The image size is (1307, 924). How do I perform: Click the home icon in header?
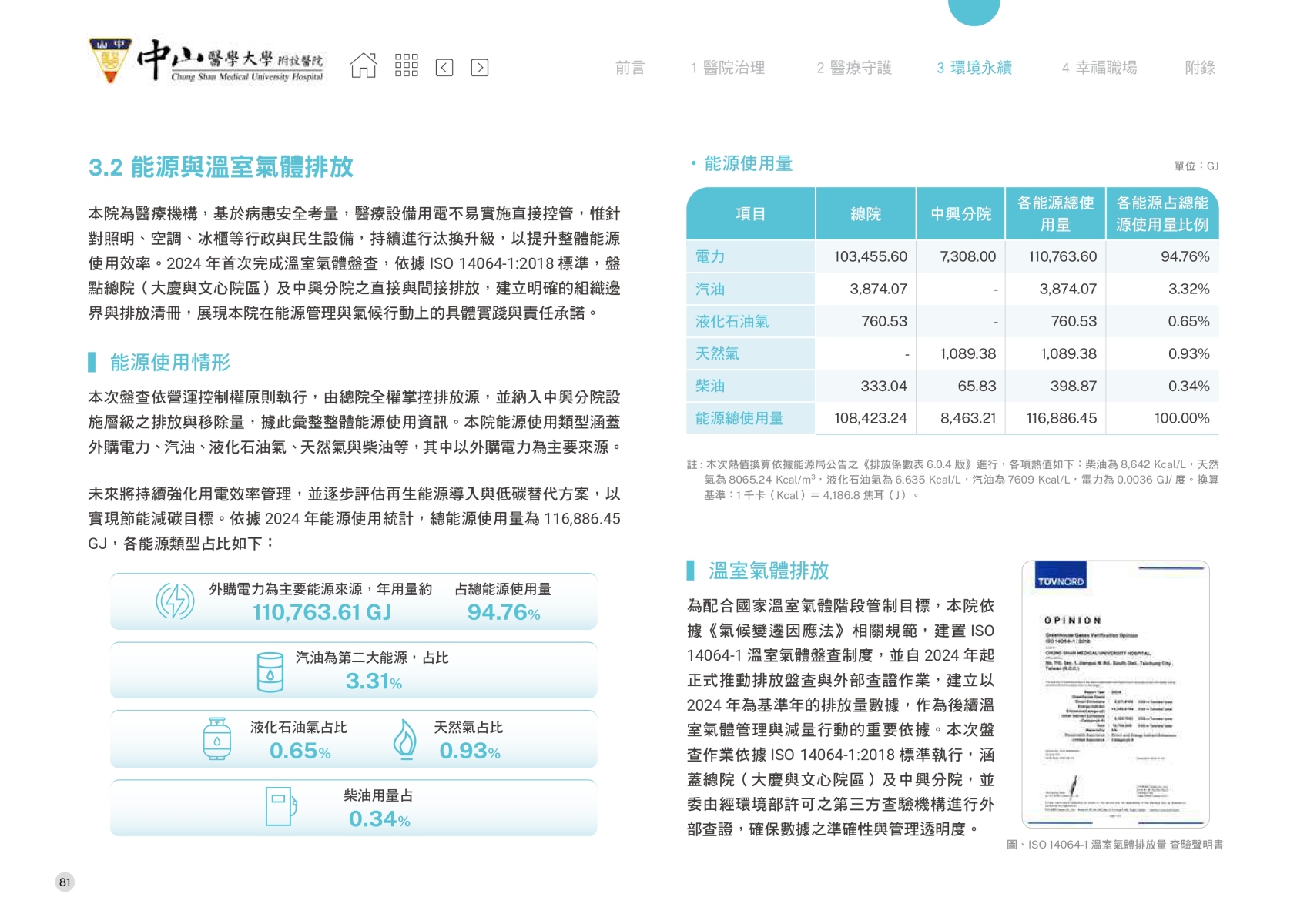[364, 66]
